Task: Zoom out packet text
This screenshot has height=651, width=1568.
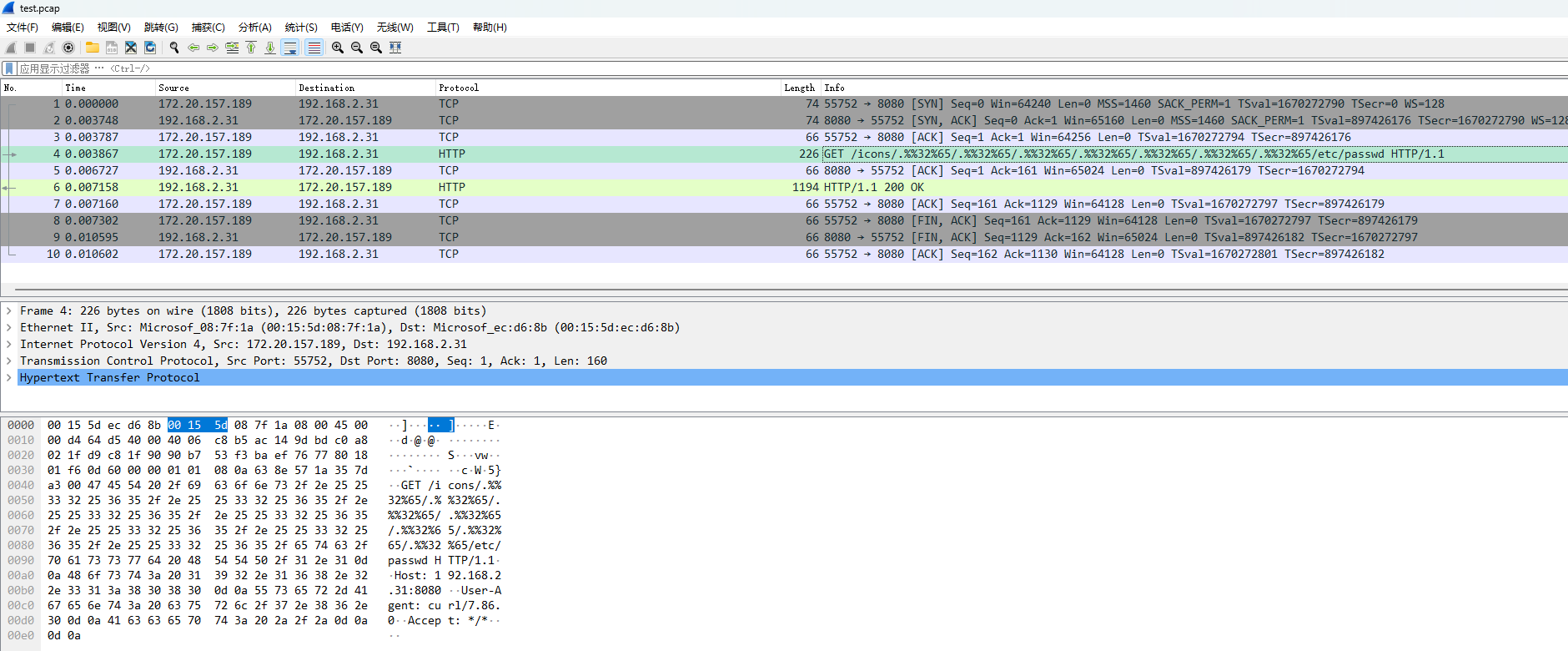Action: (x=357, y=48)
